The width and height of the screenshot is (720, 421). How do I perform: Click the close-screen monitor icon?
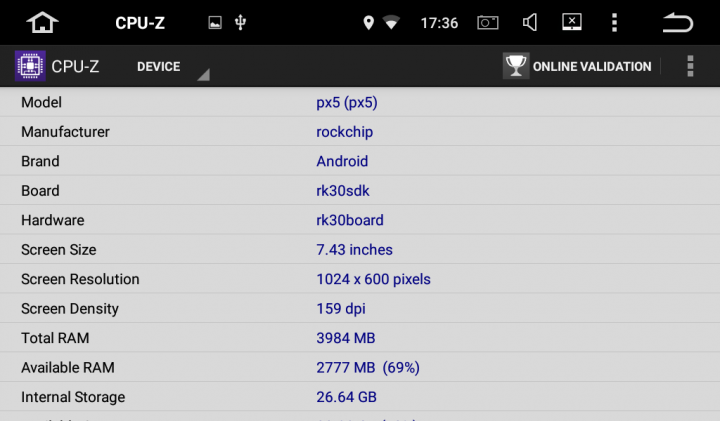click(572, 22)
